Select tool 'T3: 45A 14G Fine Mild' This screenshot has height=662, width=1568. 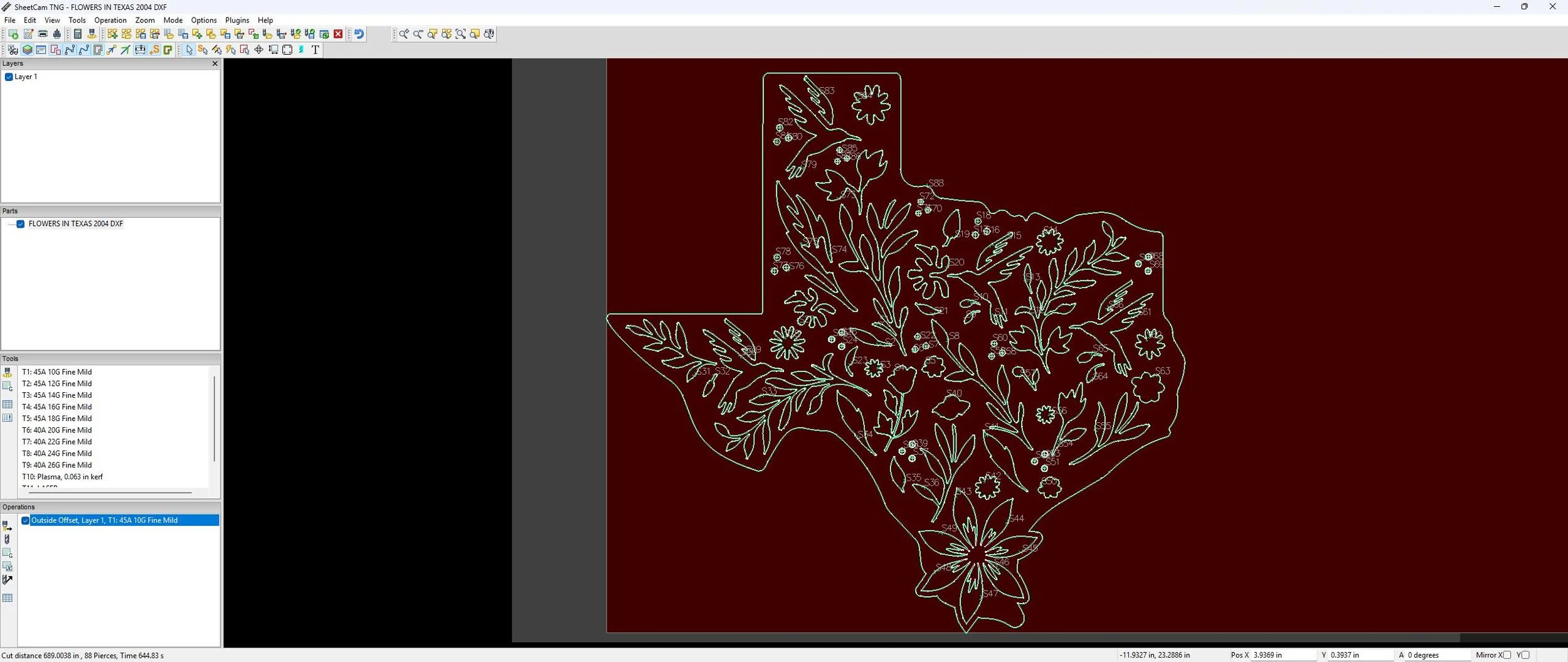point(57,395)
